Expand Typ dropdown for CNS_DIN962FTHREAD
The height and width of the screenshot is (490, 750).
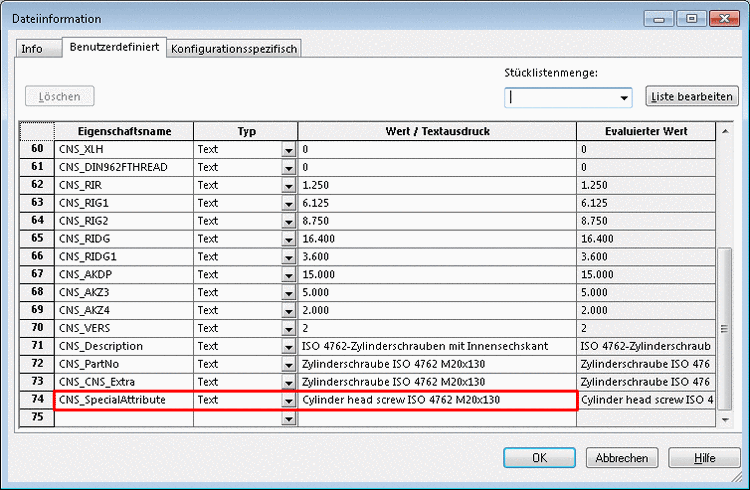pyautogui.click(x=288, y=167)
